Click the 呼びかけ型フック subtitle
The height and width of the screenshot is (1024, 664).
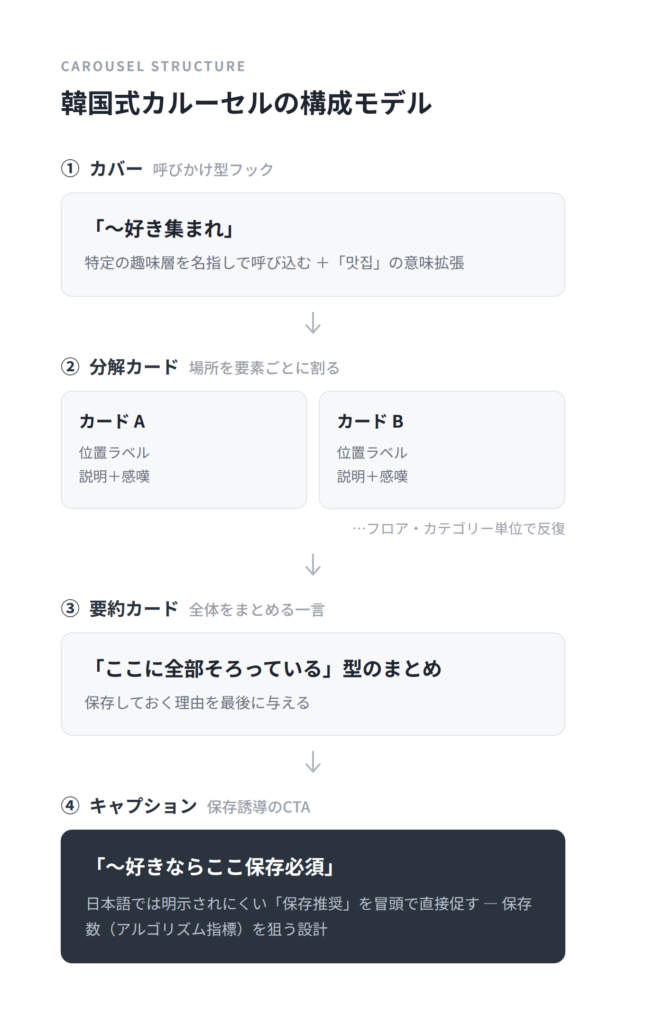tap(213, 170)
